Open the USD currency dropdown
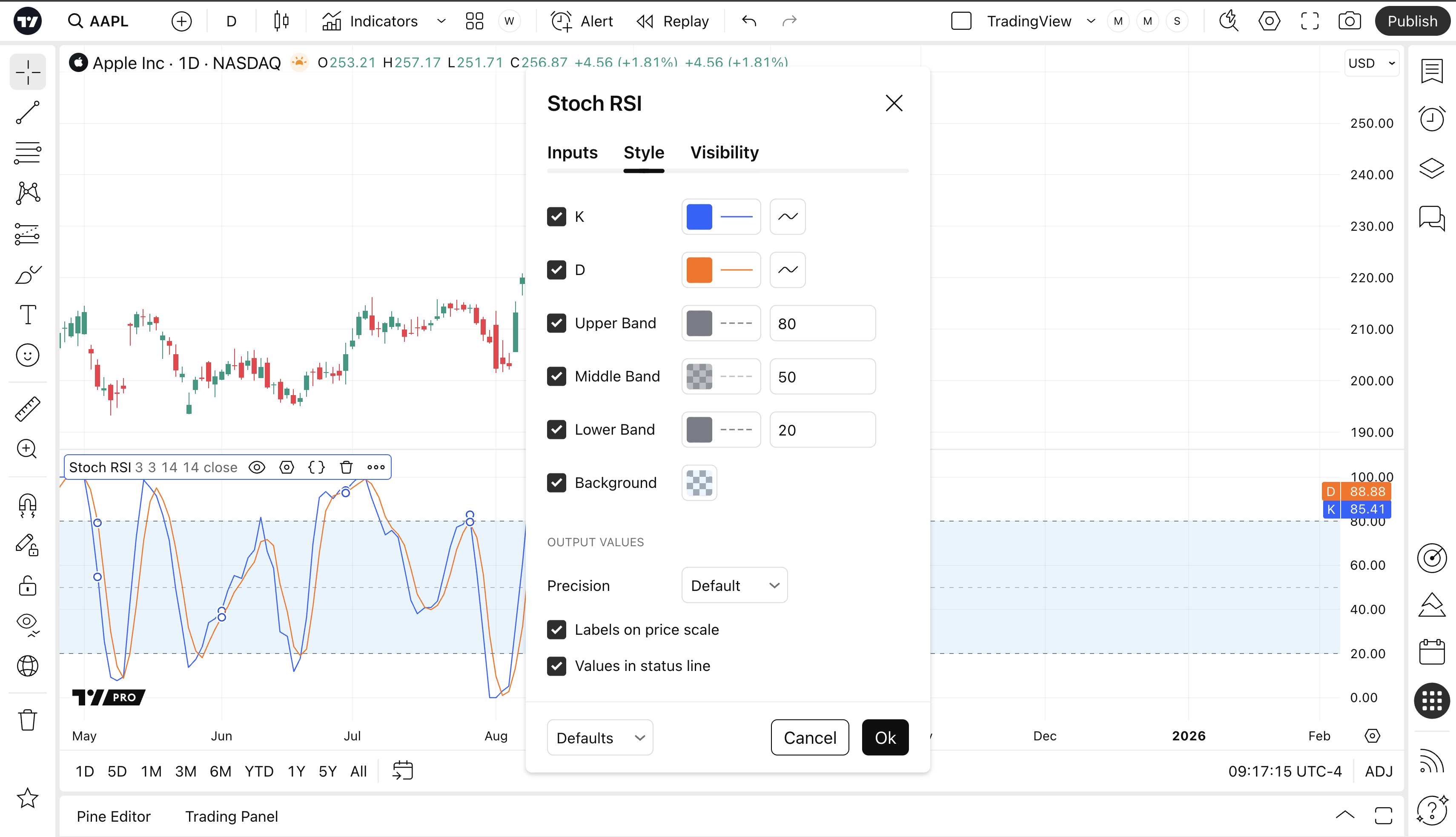 (1371, 63)
